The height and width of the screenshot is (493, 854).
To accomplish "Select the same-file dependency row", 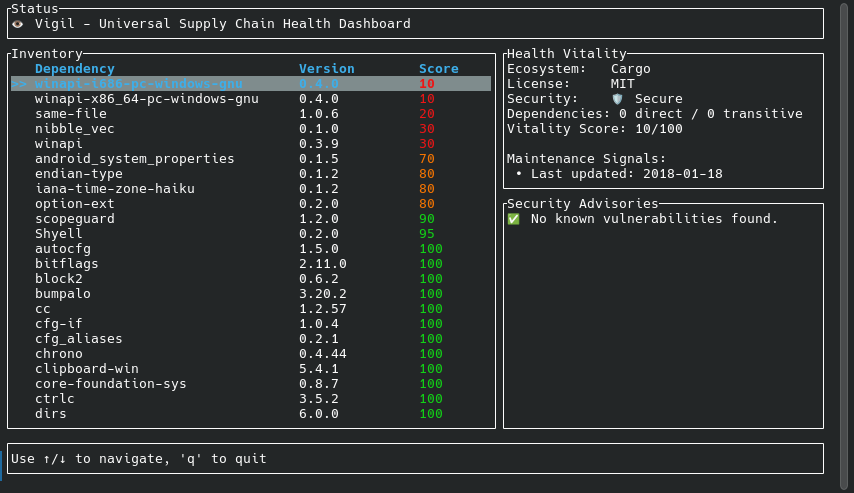I will pyautogui.click(x=251, y=114).
